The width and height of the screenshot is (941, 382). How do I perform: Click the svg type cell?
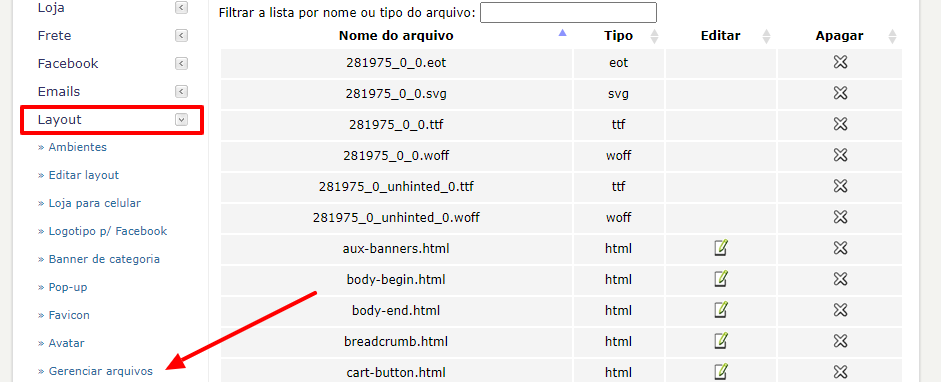[x=619, y=94]
